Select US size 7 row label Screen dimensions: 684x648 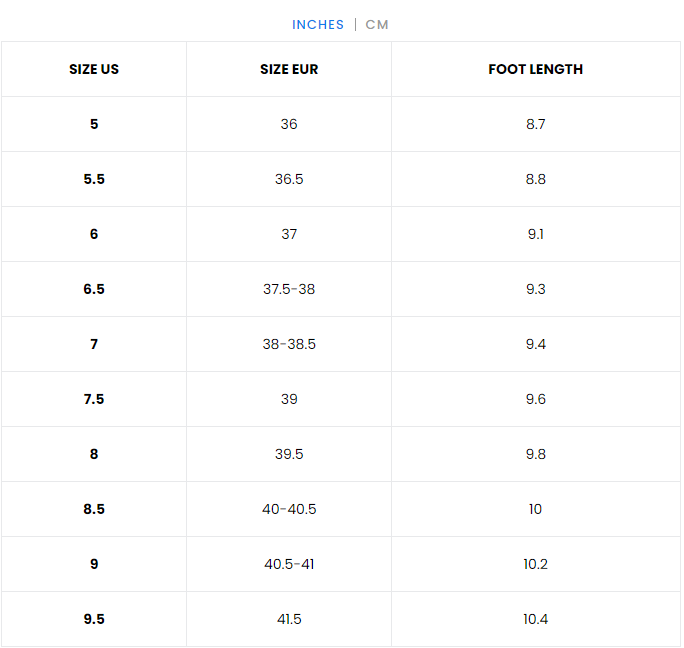94,344
